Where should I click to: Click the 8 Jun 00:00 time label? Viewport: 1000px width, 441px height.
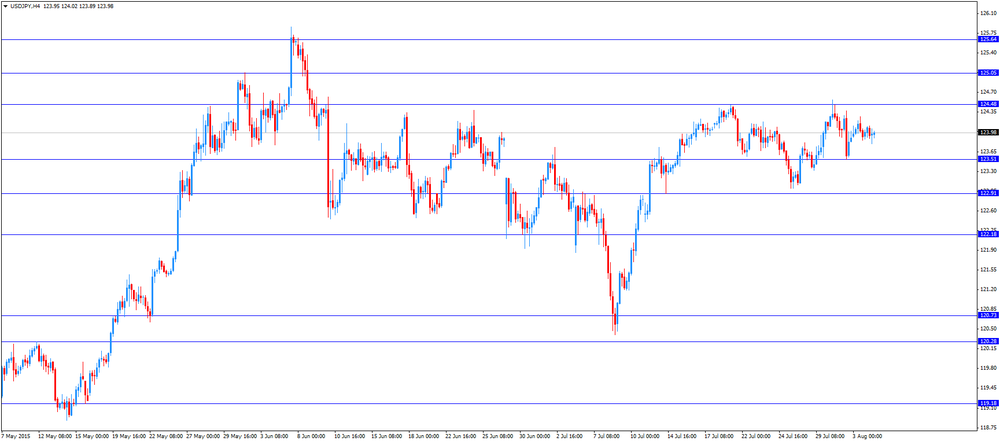click(310, 437)
